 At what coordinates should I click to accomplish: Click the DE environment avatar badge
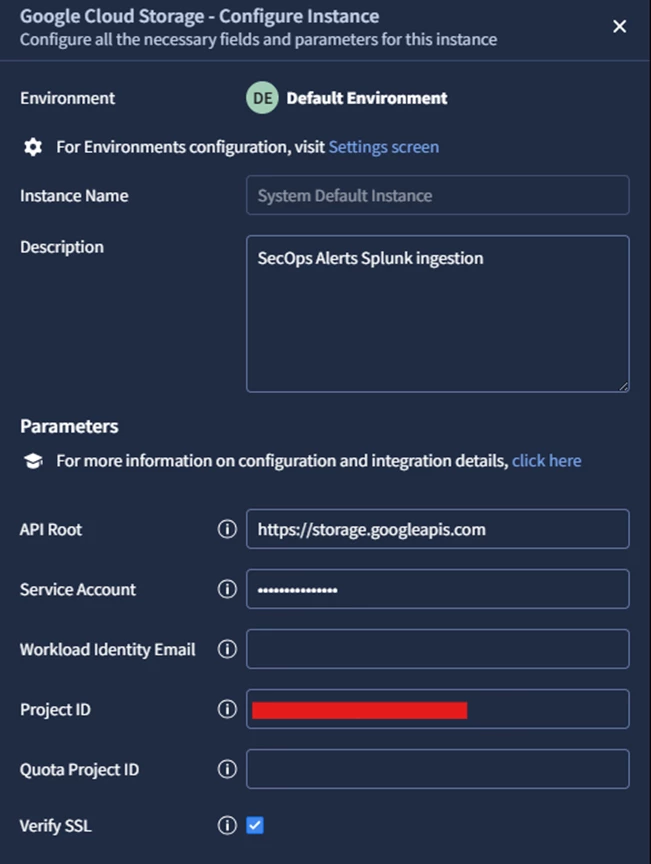pyautogui.click(x=262, y=98)
